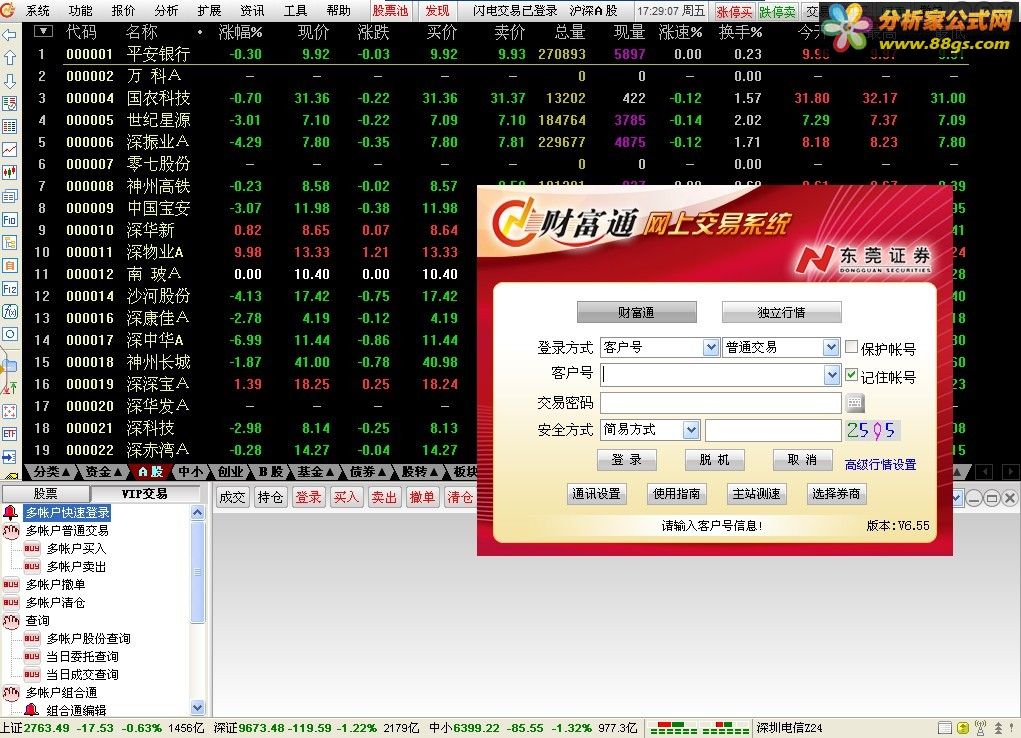Enable the 保护帐号 checkbox
This screenshot has height=738, width=1021.
(x=851, y=347)
